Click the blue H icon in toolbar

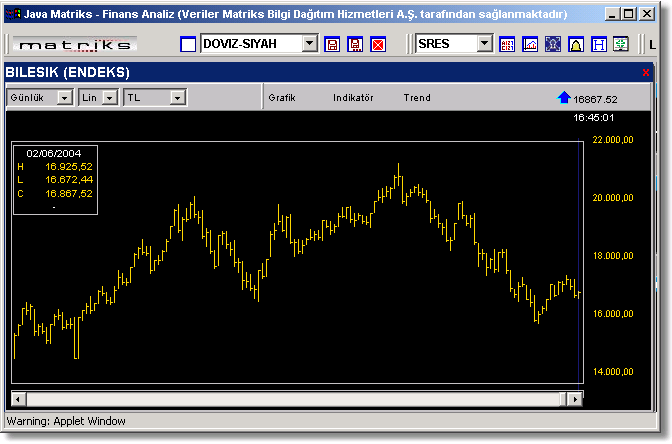click(x=599, y=45)
